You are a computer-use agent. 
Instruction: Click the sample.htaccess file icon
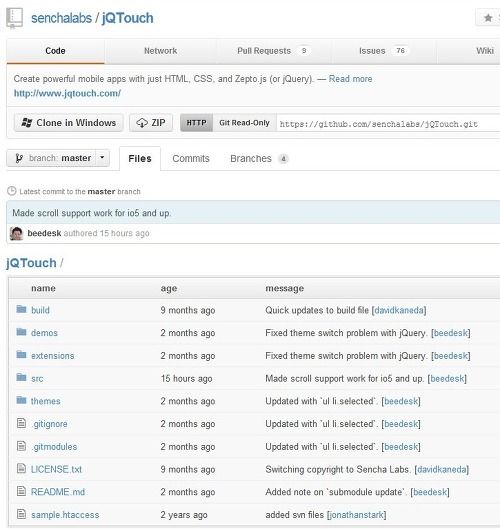coord(21,514)
